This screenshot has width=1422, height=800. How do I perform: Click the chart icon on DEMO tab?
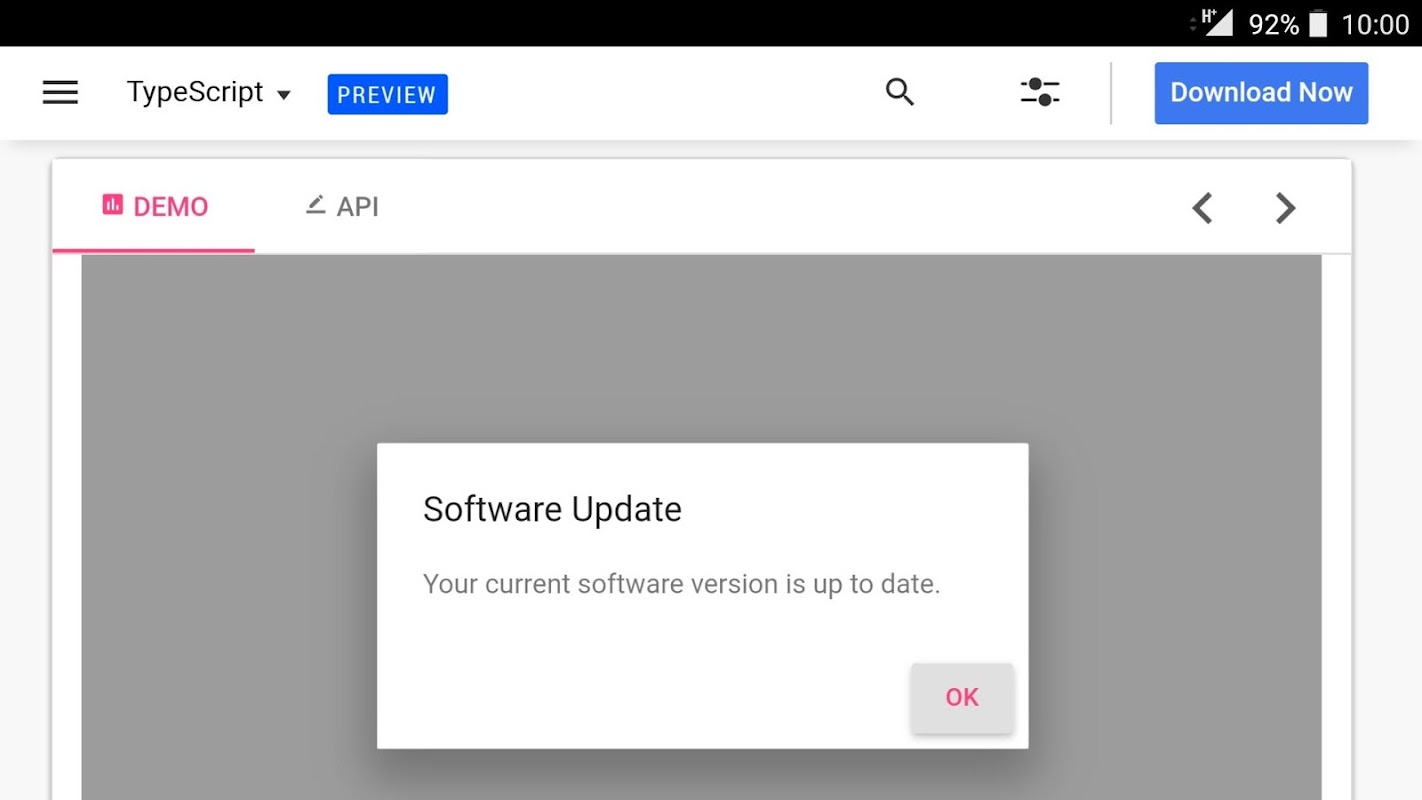(112, 205)
